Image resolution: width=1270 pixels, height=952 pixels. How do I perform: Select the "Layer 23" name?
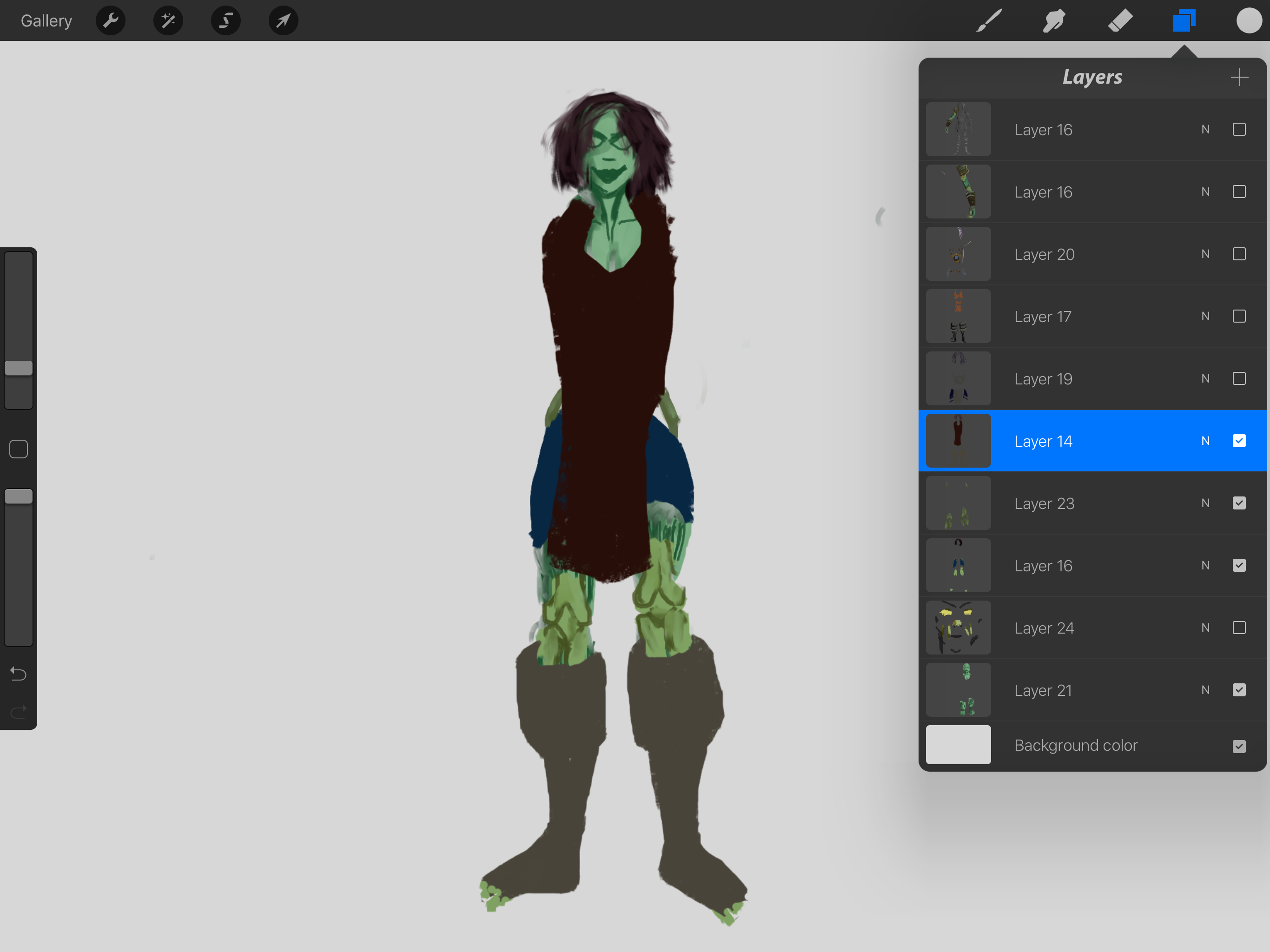(1044, 503)
